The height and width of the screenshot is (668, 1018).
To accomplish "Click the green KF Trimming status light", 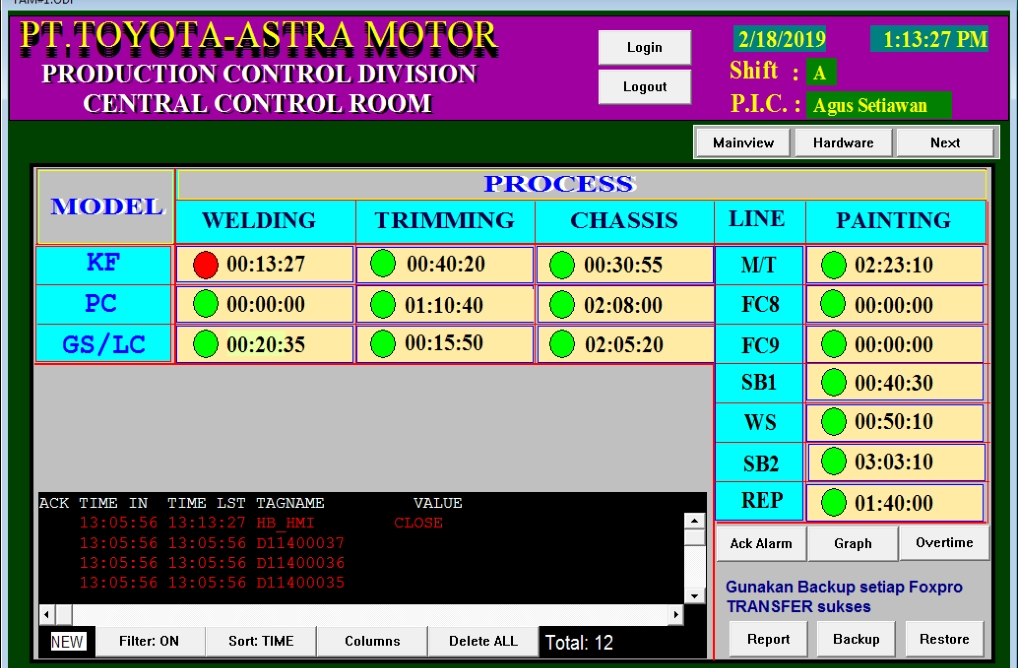I will pyautogui.click(x=383, y=264).
